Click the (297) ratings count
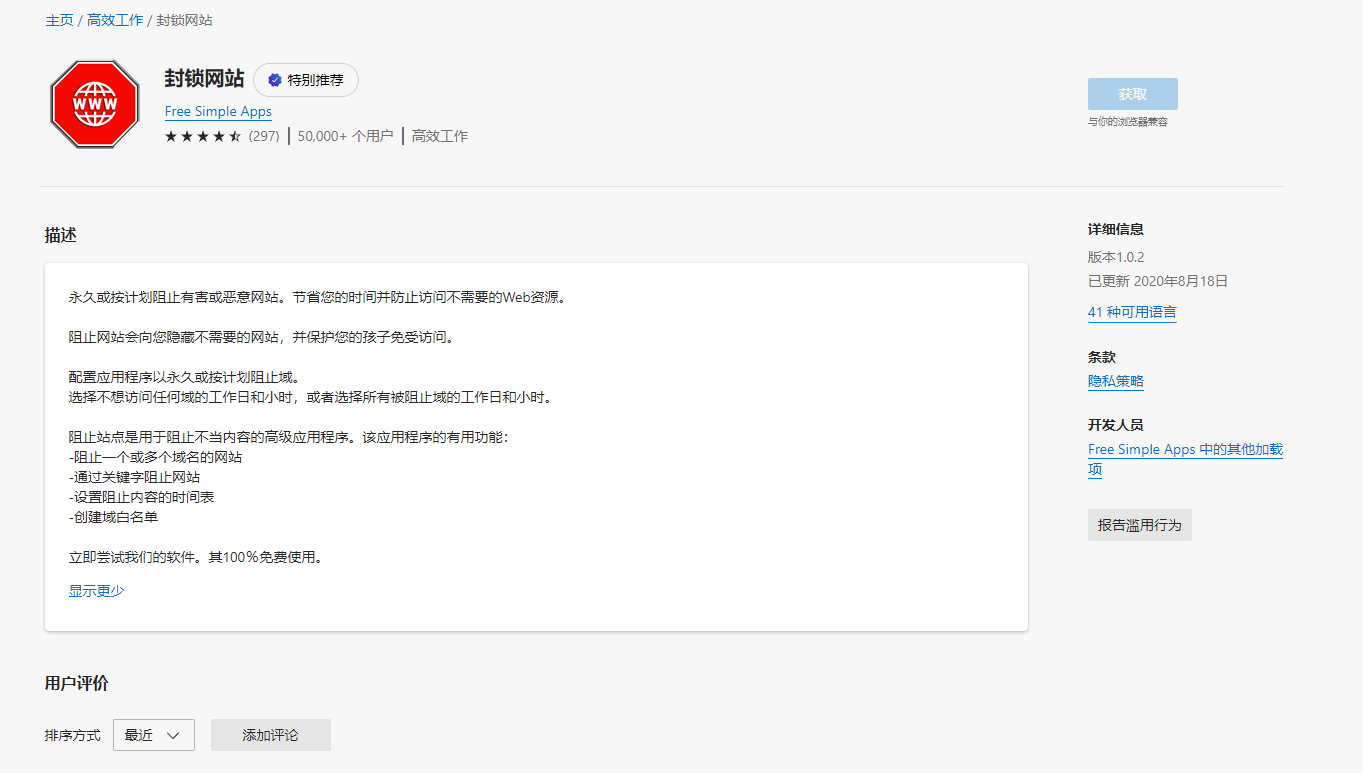This screenshot has width=1363, height=773. click(x=264, y=136)
